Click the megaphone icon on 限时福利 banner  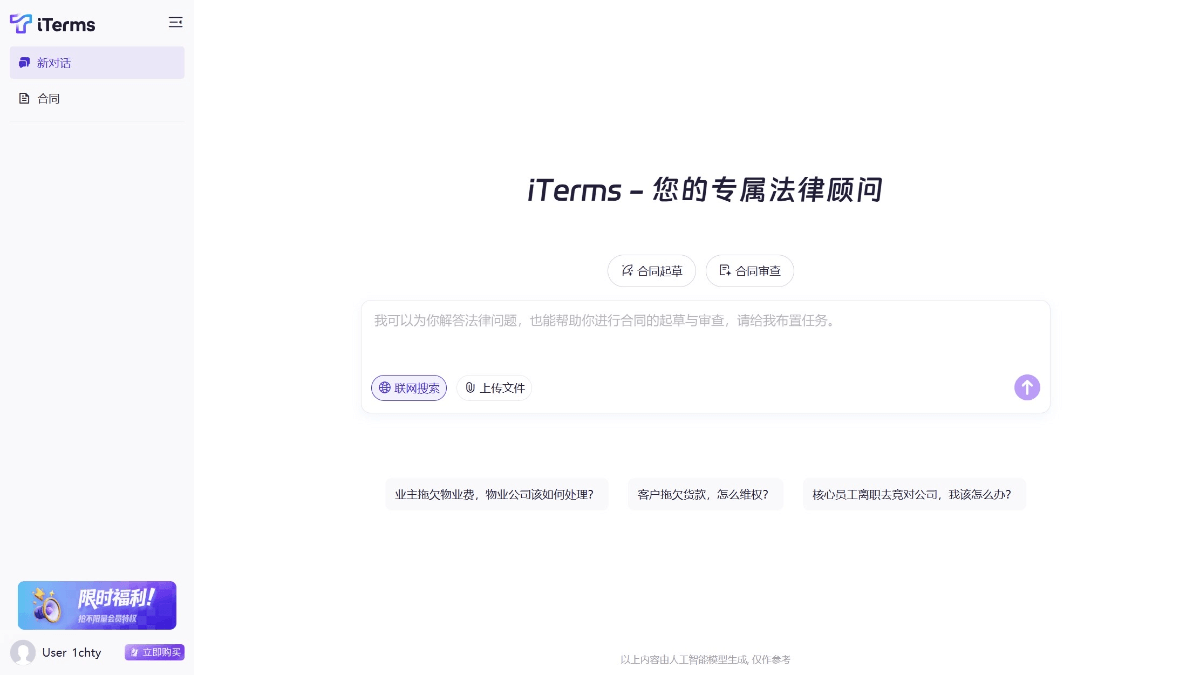(45, 605)
